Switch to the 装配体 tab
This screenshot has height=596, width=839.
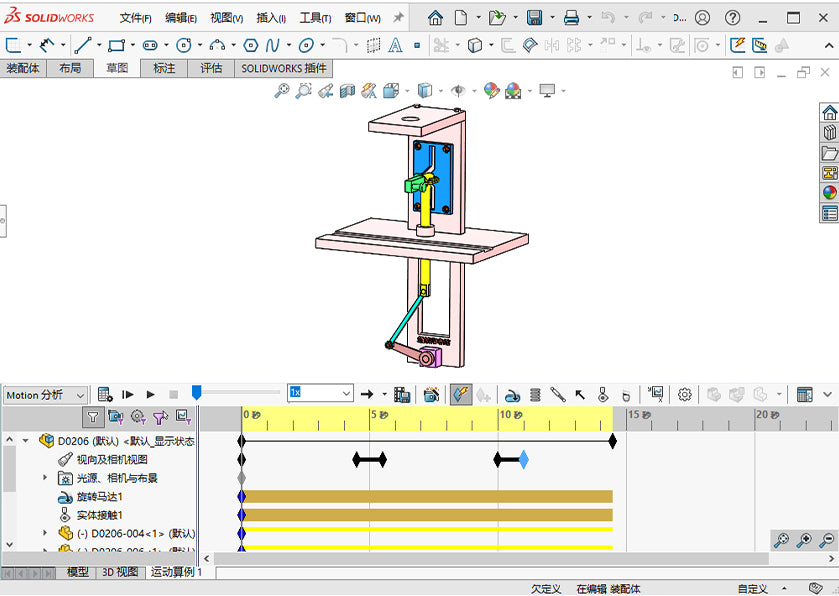[23, 68]
